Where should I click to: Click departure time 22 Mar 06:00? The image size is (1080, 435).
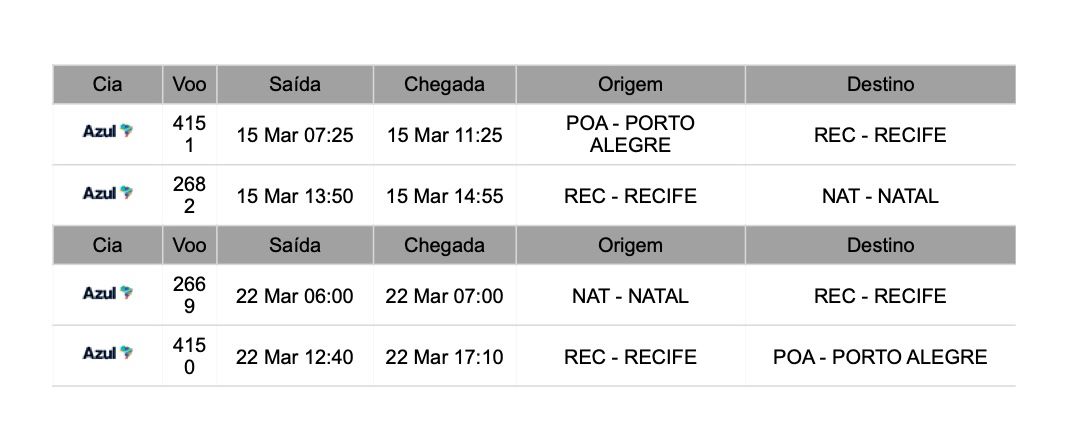pyautogui.click(x=295, y=296)
